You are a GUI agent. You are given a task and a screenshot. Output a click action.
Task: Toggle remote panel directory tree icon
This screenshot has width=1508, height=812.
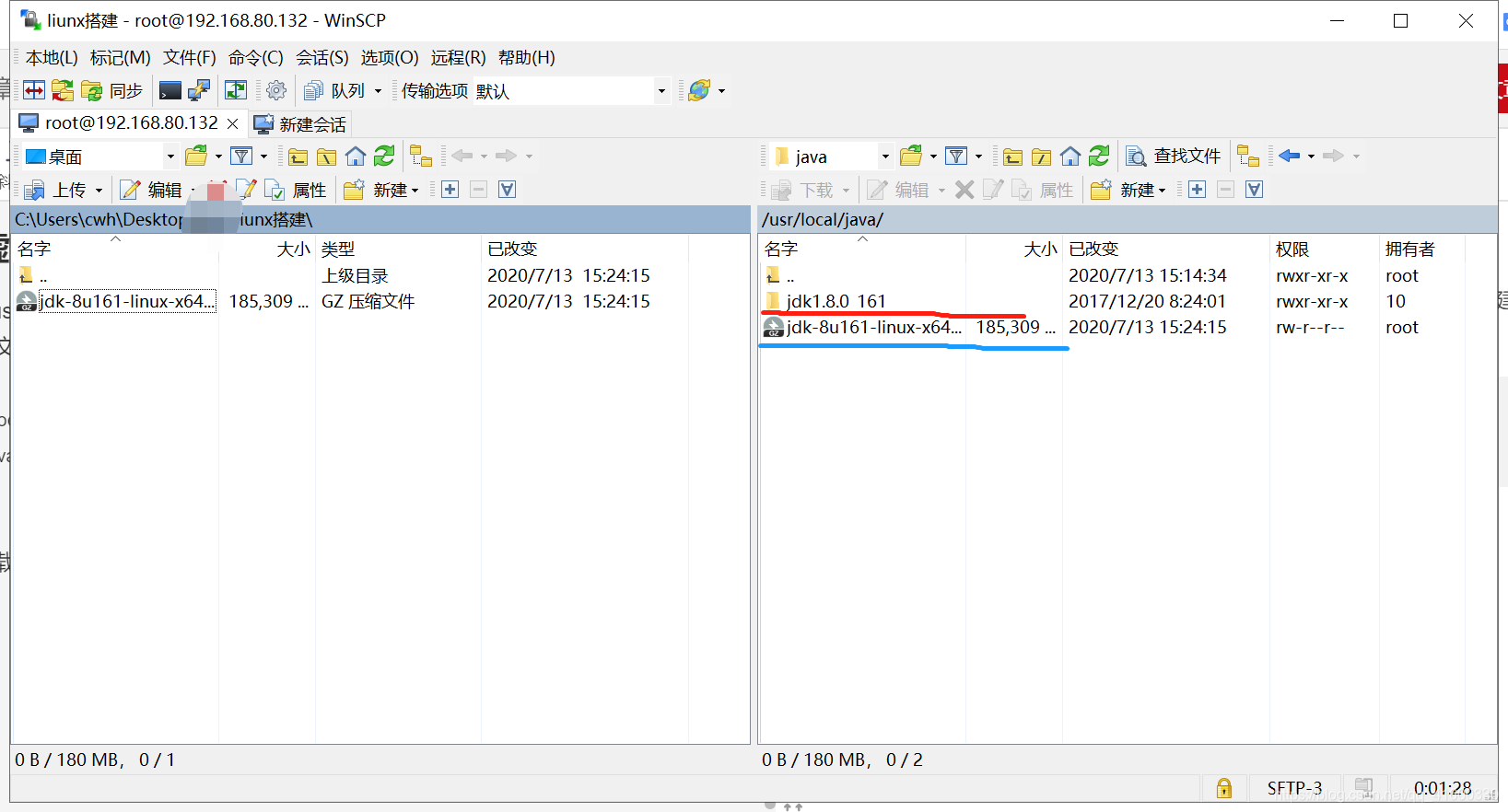pos(1248,157)
